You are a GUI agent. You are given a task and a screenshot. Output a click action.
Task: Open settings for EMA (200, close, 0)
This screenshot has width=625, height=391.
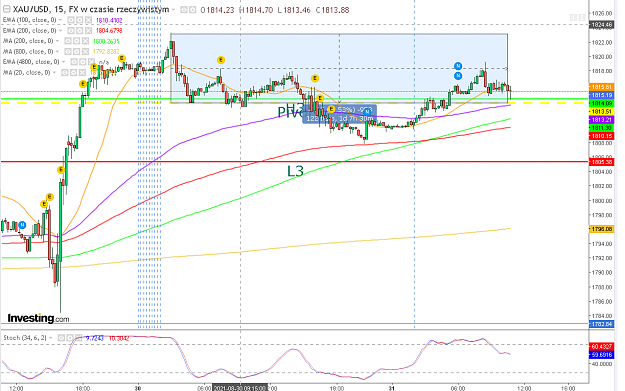(79, 31)
